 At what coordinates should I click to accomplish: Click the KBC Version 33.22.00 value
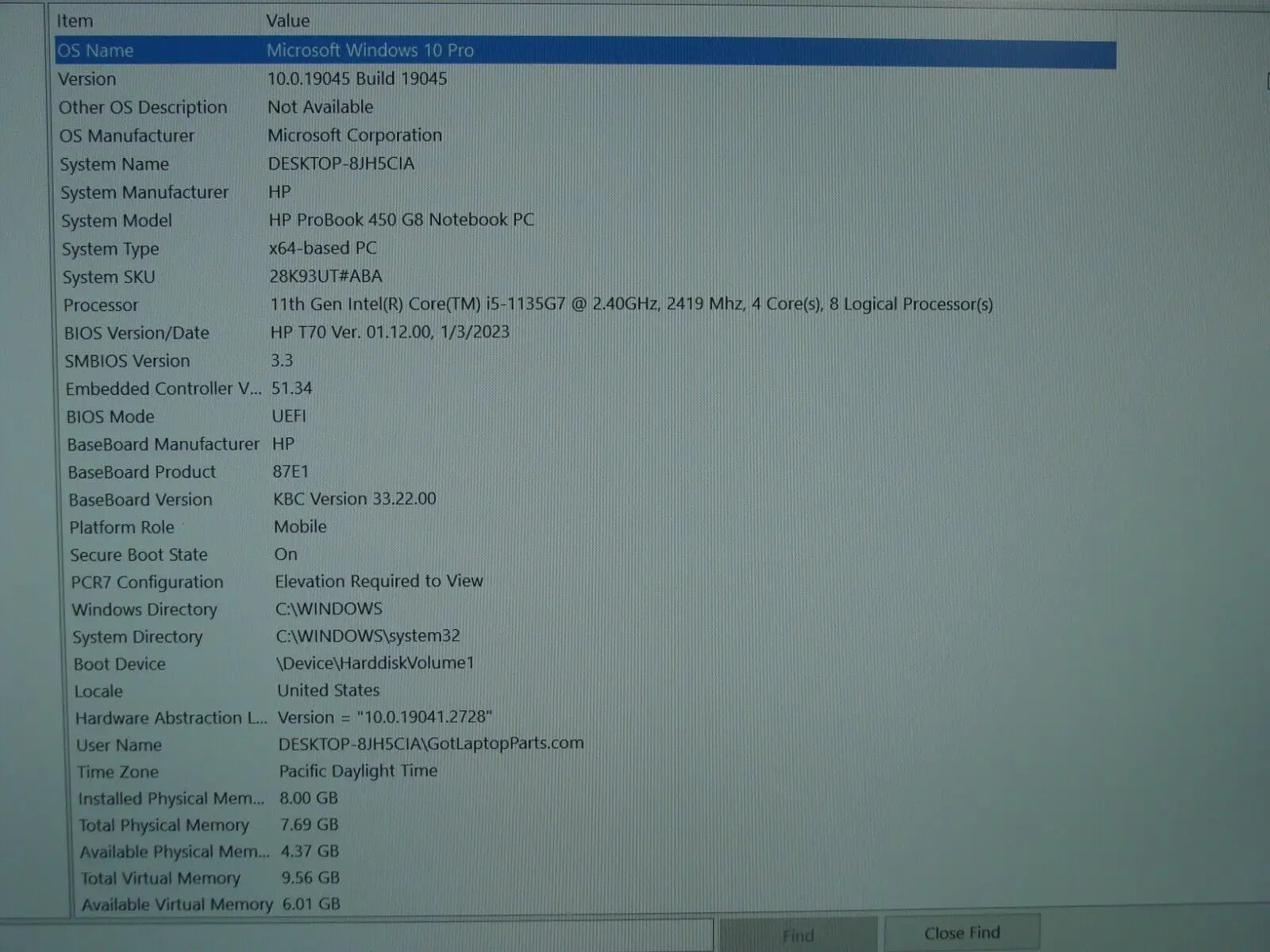pos(355,499)
